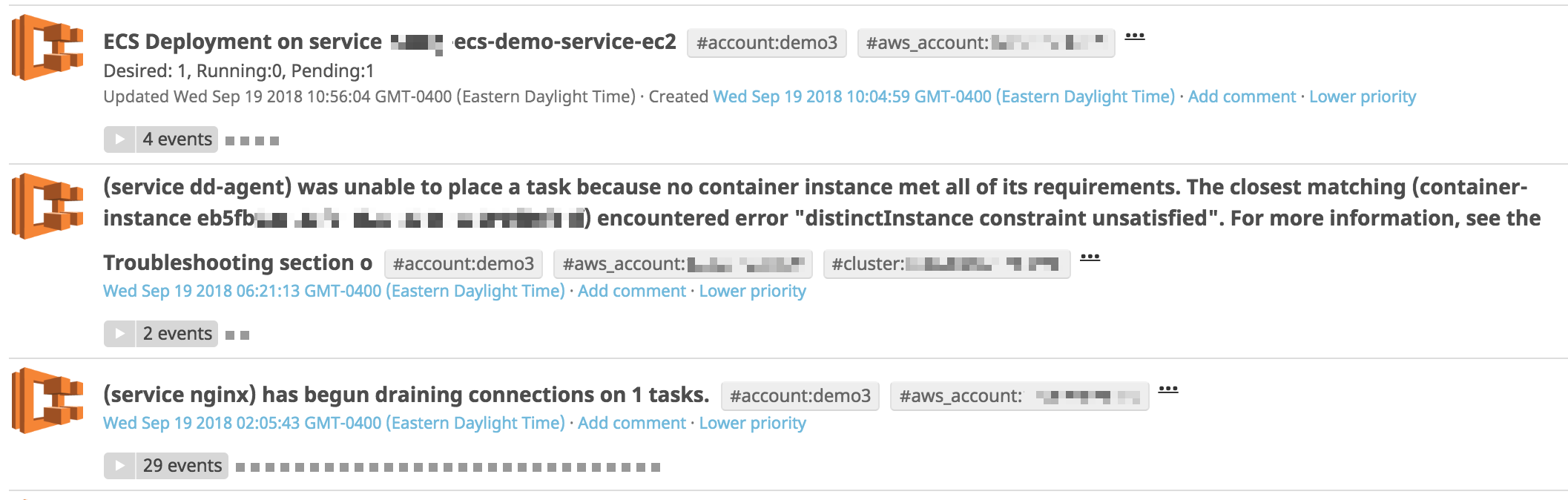Click the AWS ECS icon beside ECS Deployment event
The image size is (1568, 500).
(x=47, y=47)
